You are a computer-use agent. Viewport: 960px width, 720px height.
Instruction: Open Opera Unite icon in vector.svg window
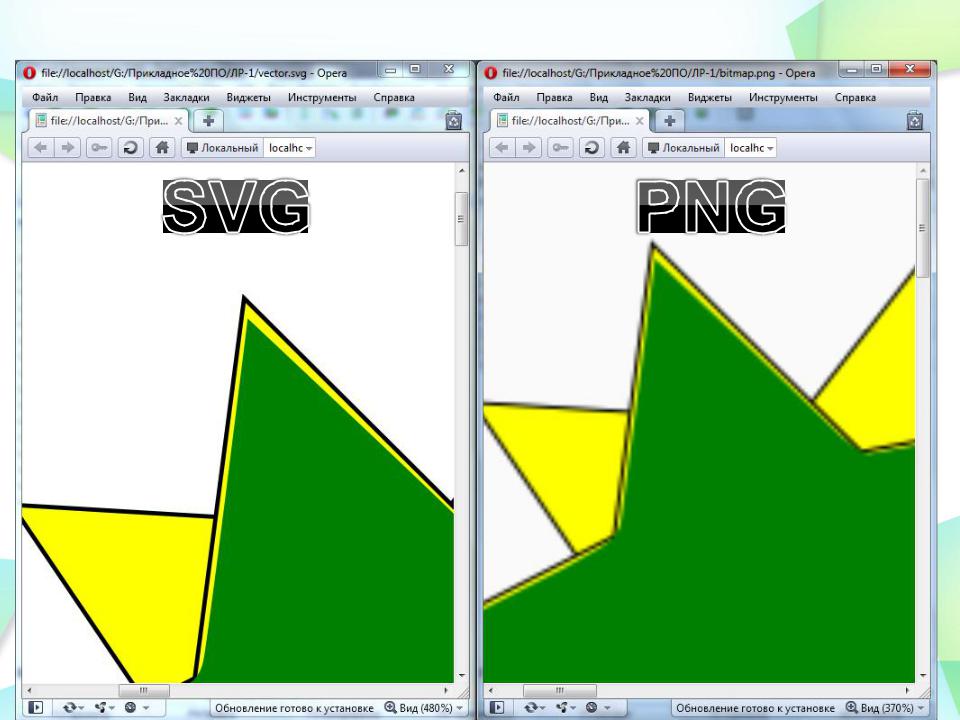[100, 708]
